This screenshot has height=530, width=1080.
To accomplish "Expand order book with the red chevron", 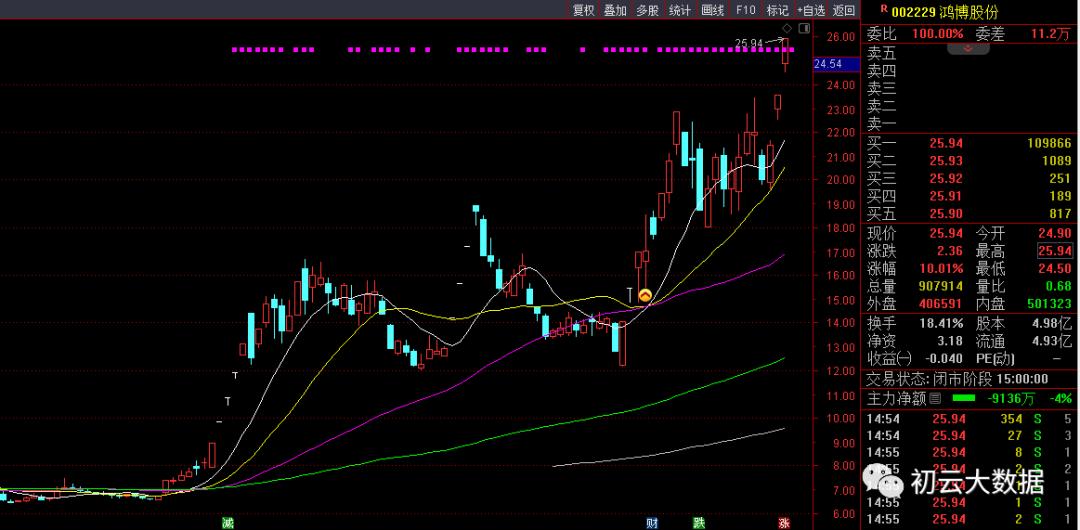I will (x=968, y=48).
